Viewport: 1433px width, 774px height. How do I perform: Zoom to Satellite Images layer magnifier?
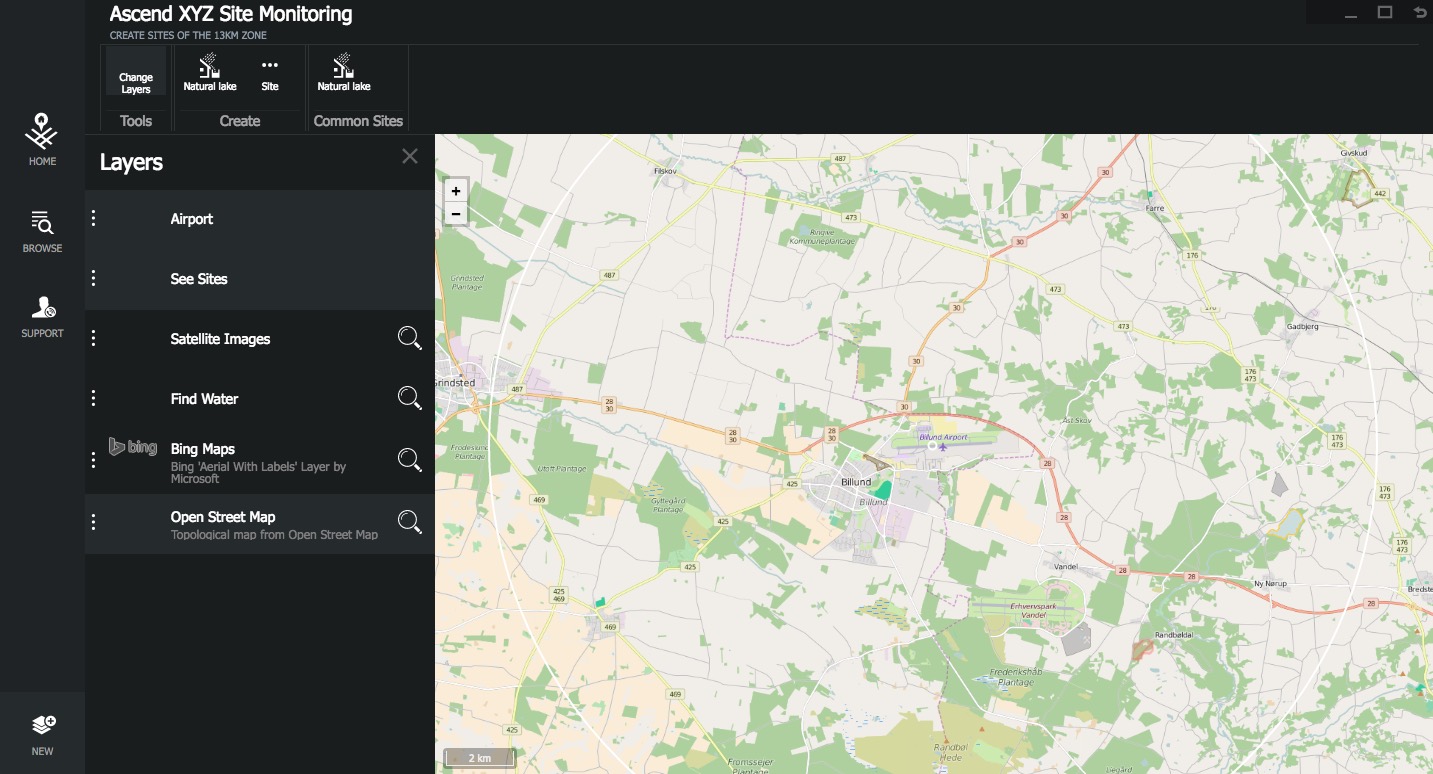(x=409, y=338)
